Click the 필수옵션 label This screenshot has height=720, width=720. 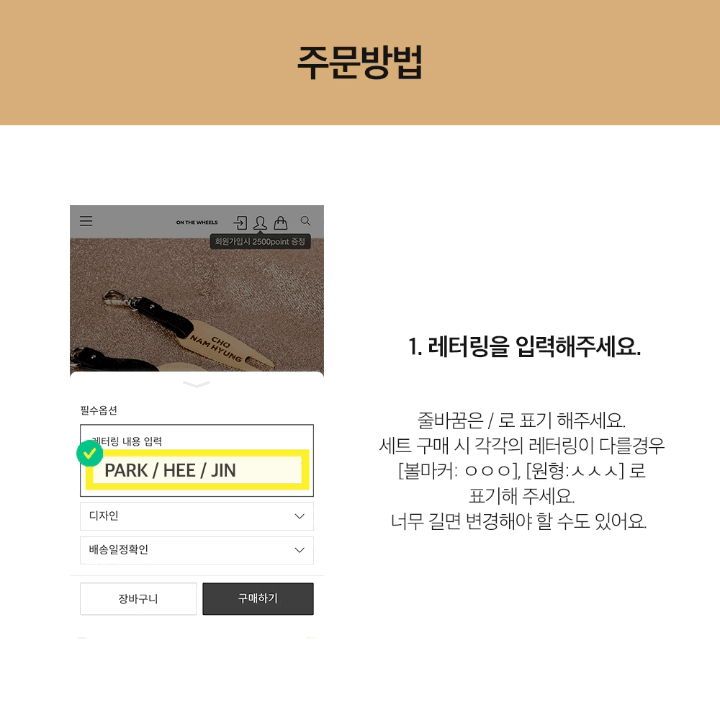point(99,410)
